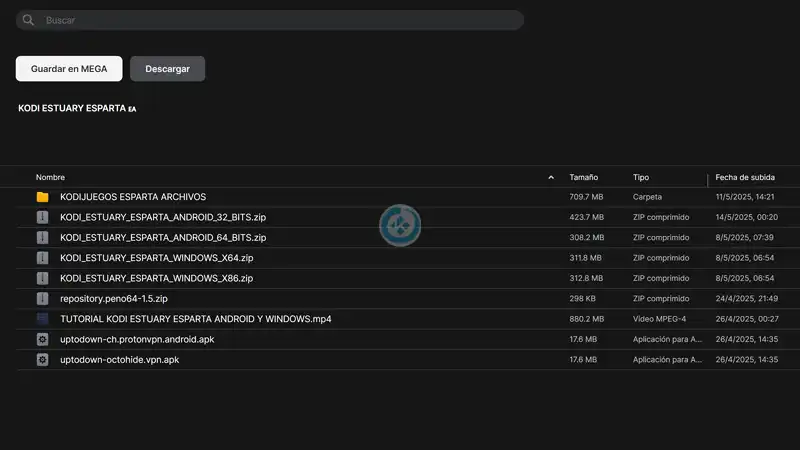Image resolution: width=800 pixels, height=450 pixels.
Task: Click the video icon of the TUTORIAL mp4
Action: point(42,319)
